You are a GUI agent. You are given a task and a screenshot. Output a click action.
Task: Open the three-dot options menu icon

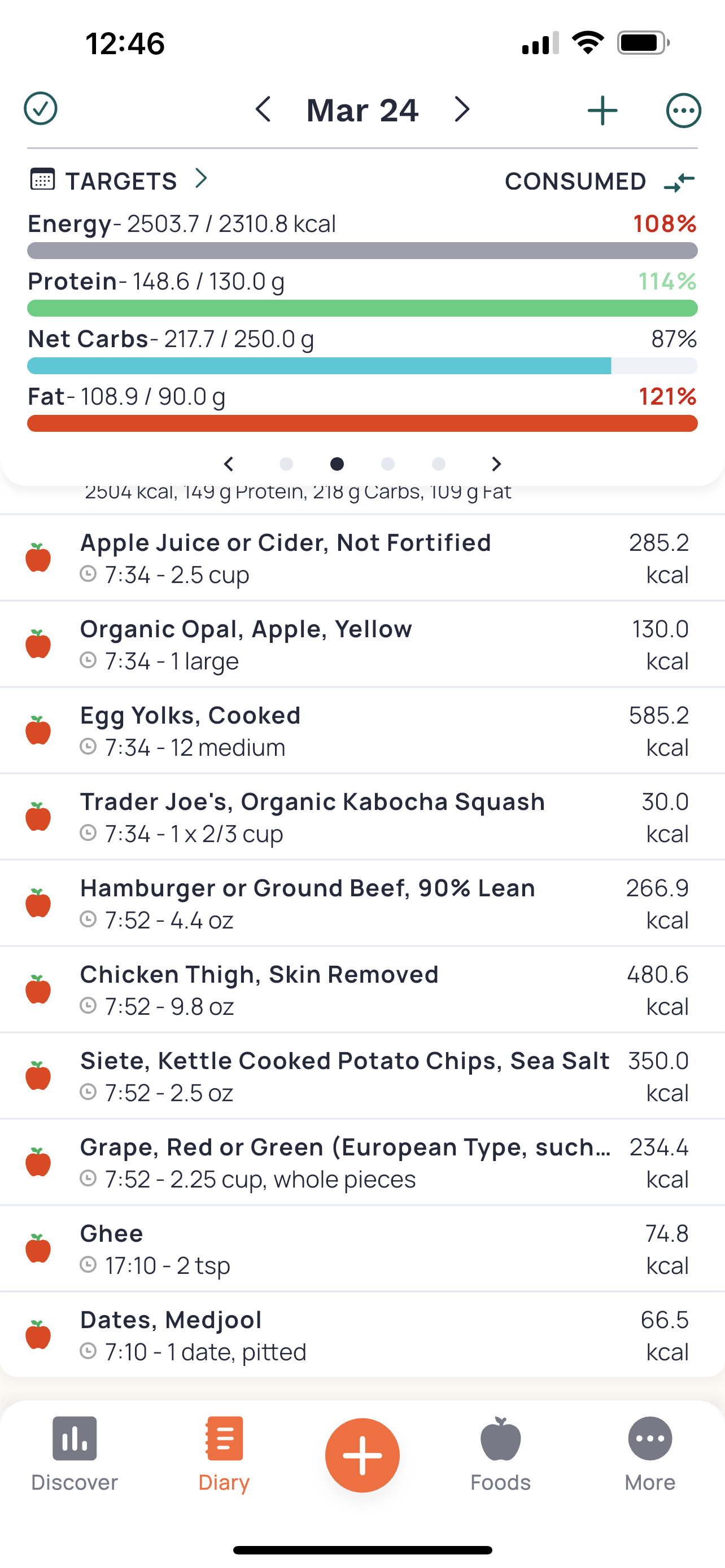[683, 111]
